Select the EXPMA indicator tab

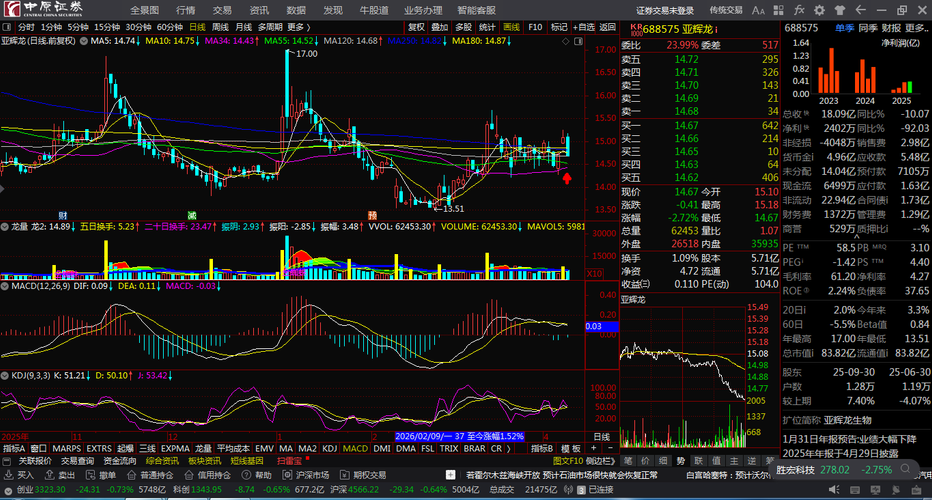(x=175, y=448)
